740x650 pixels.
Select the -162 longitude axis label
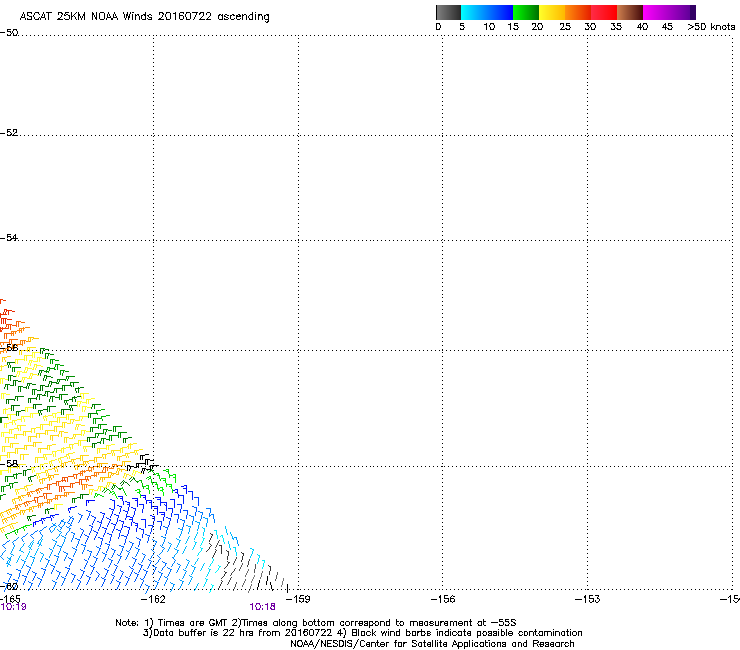click(x=153, y=599)
